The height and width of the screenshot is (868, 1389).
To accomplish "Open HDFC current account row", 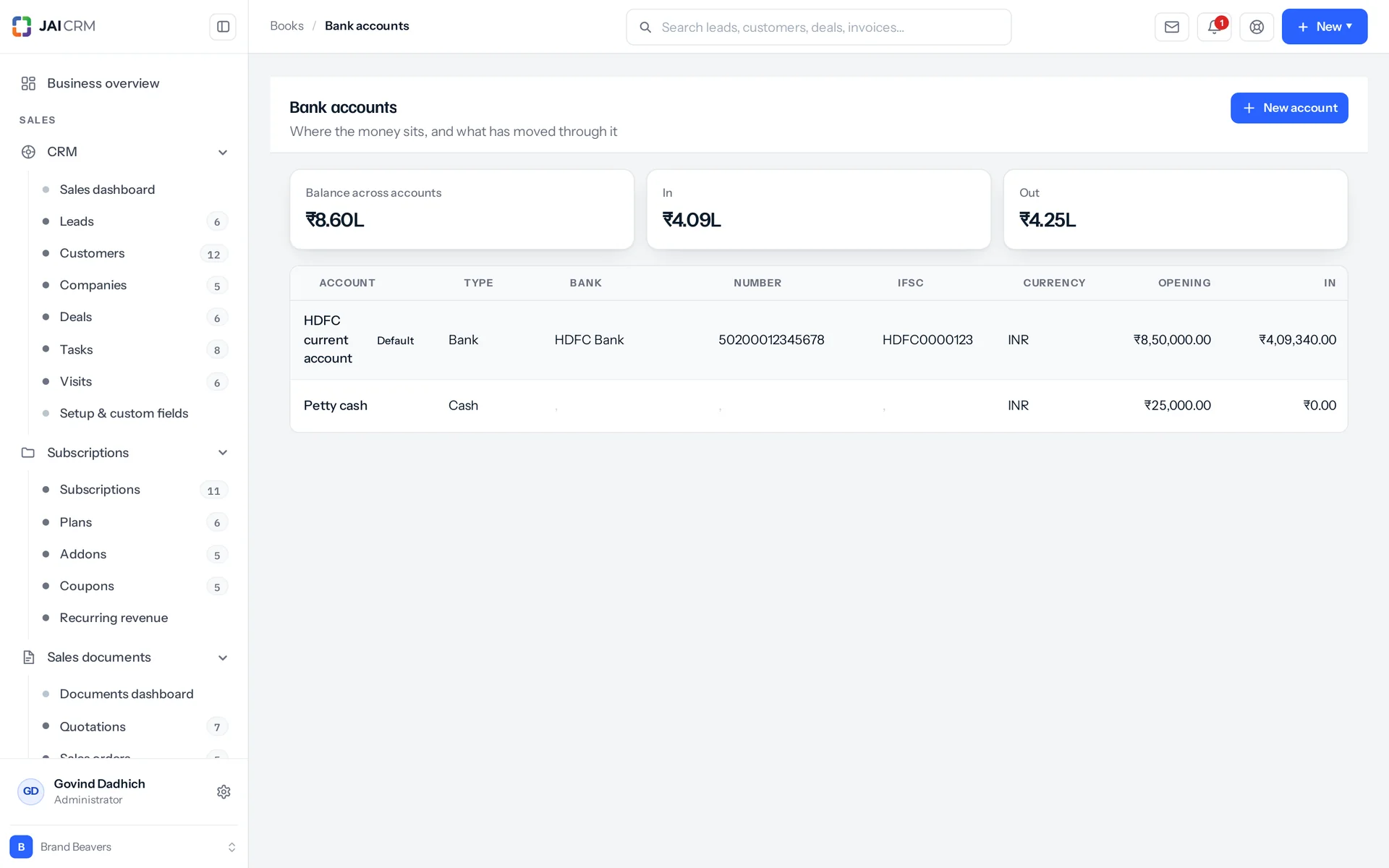I will (818, 340).
